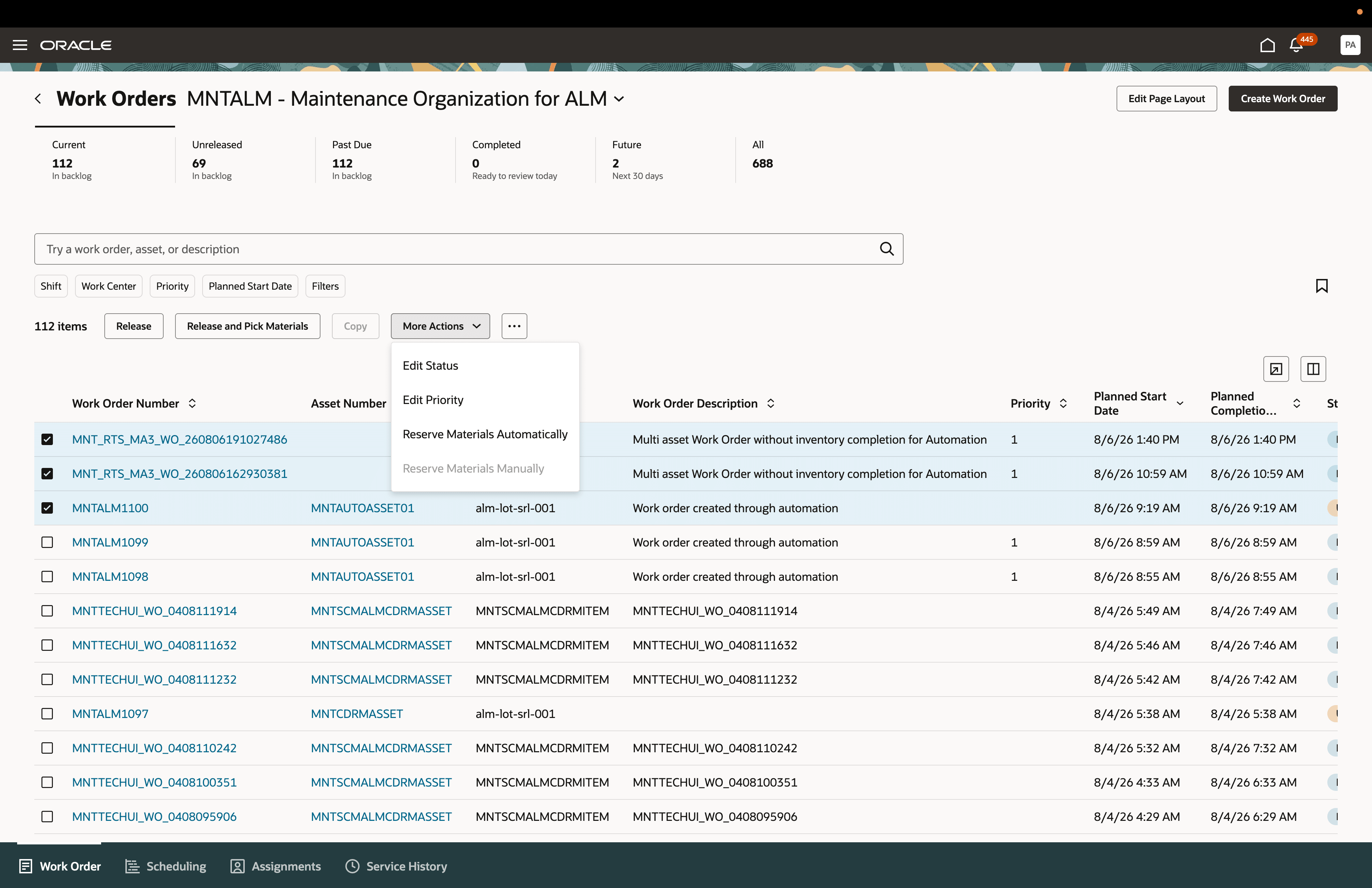Open work order MNTTECHUI_WO_0408100351 link

coord(154,782)
